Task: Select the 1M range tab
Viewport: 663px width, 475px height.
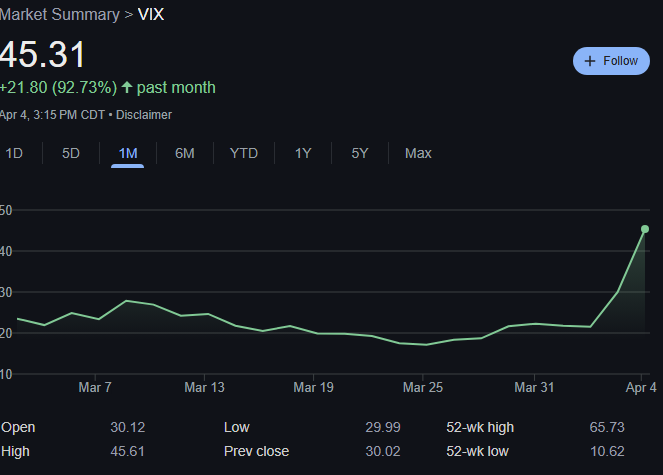Action: click(128, 153)
